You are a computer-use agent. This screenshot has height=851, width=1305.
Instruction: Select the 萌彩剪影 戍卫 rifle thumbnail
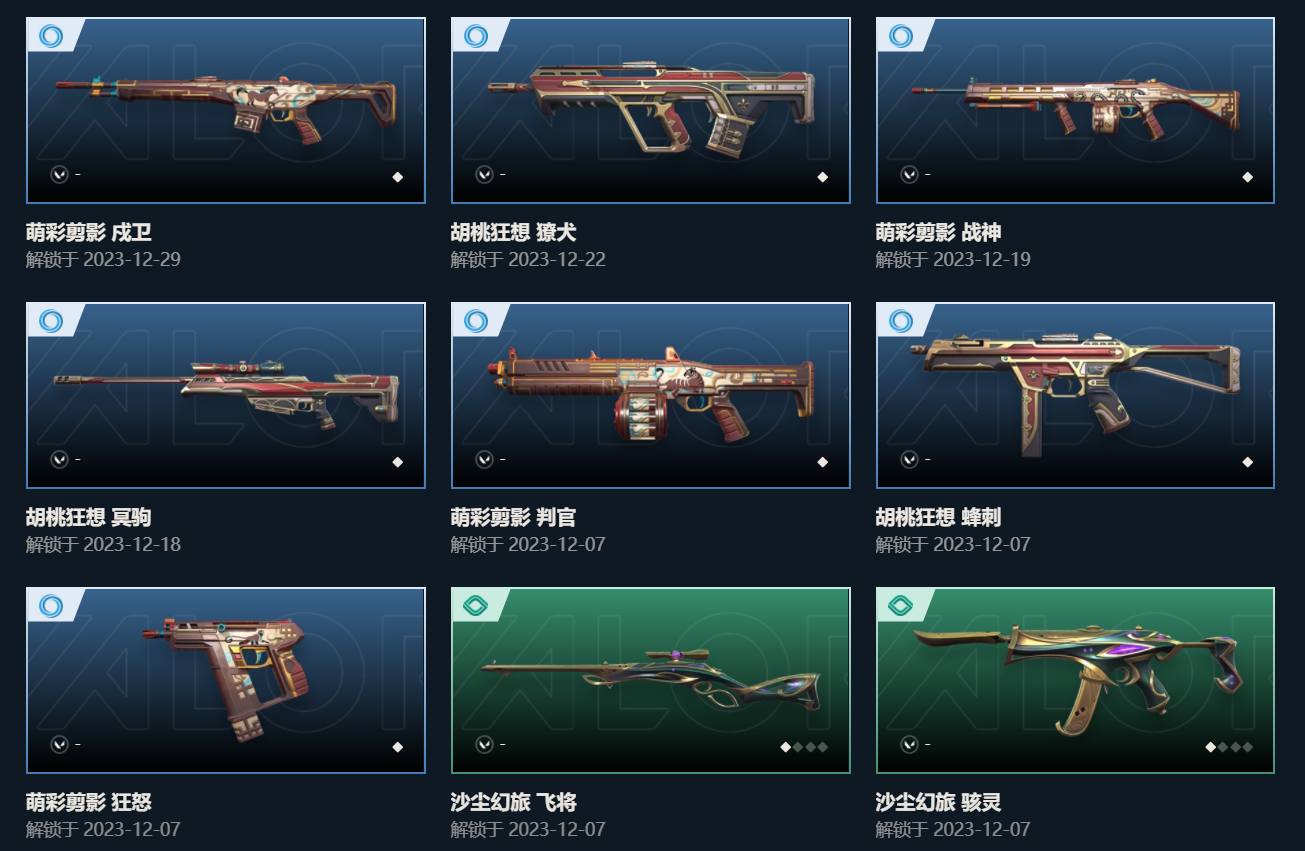pyautogui.click(x=226, y=110)
